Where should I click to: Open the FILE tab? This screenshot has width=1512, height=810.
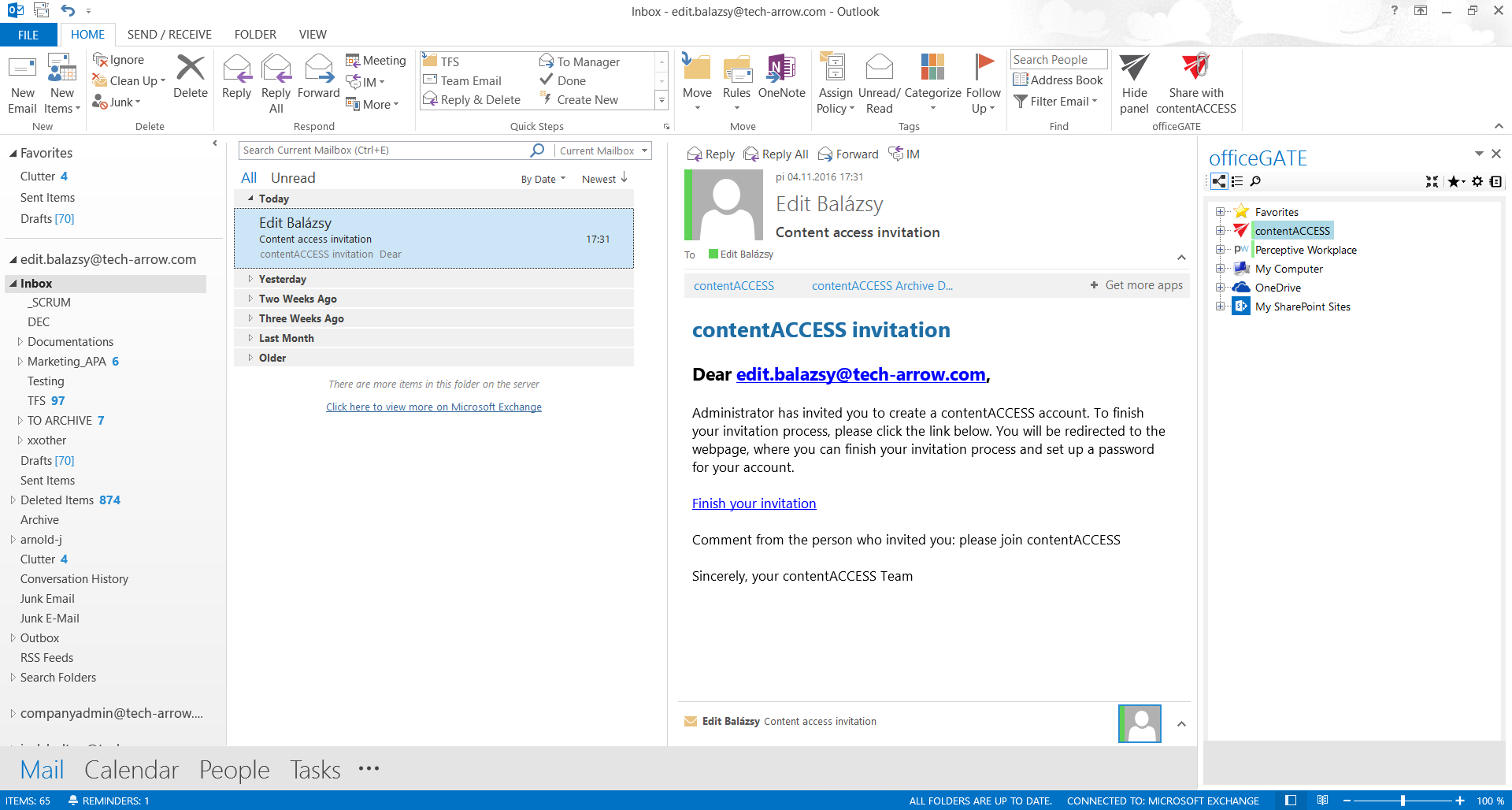[28, 35]
